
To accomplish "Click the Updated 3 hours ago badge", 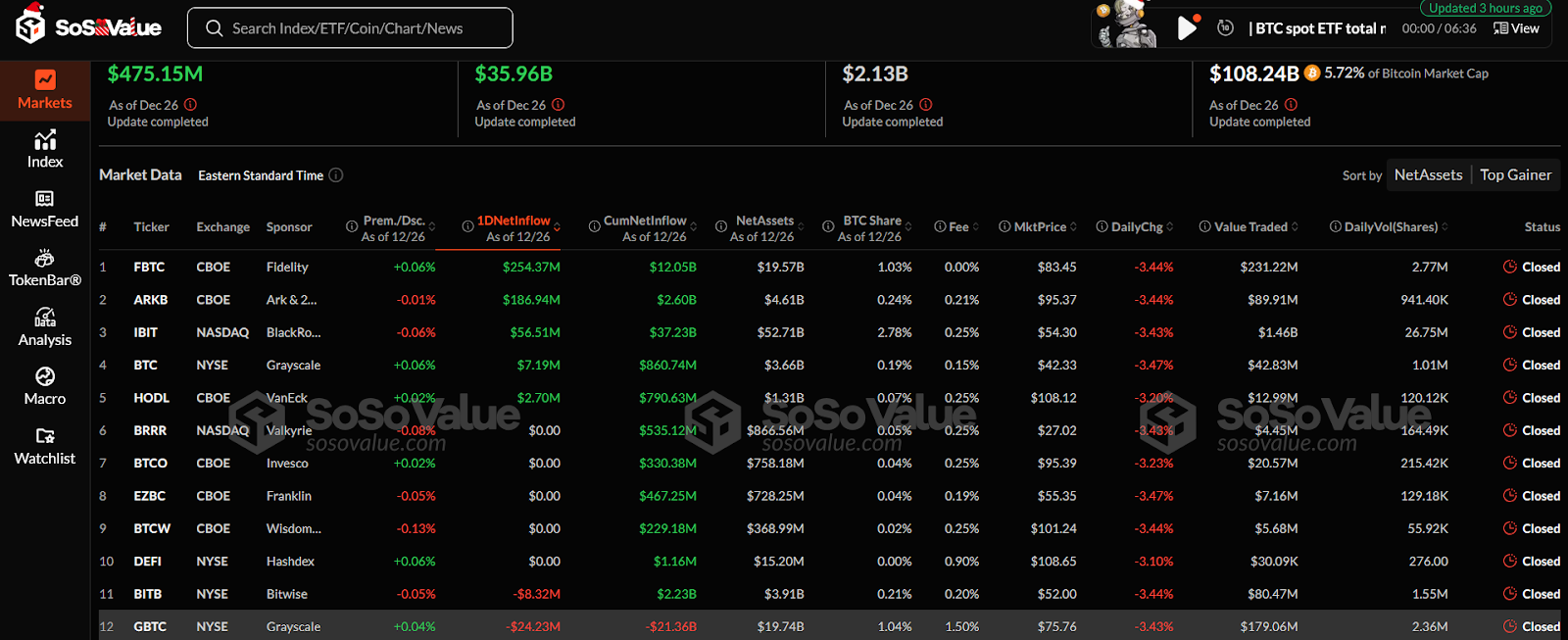I will coord(1486,8).
